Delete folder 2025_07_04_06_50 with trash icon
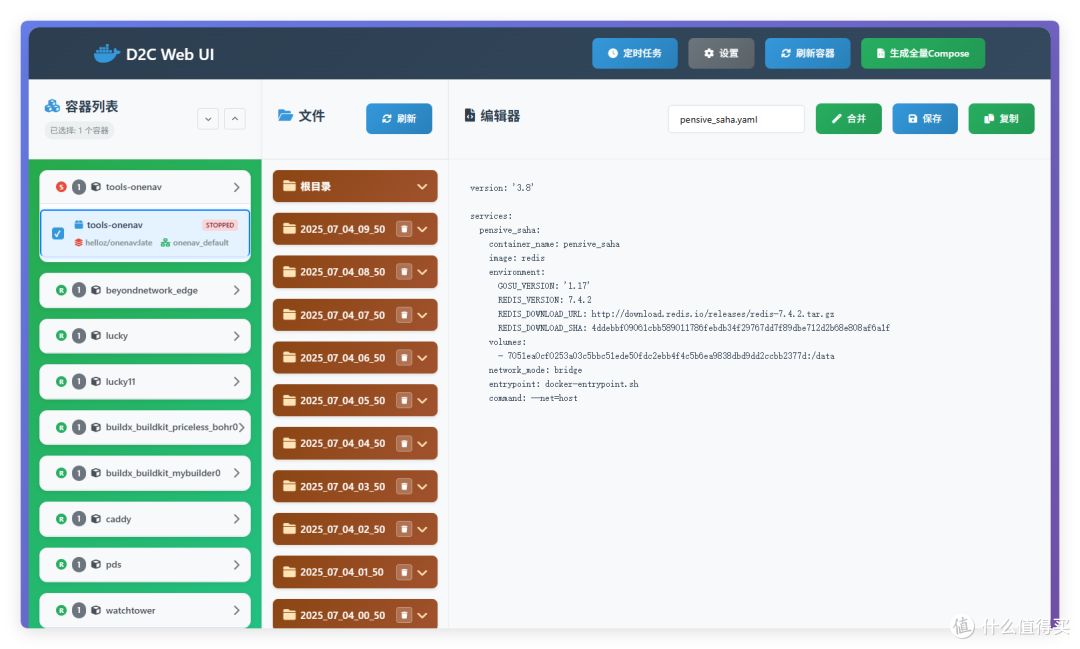Image resolution: width=1080 pixels, height=649 pixels. (404, 358)
